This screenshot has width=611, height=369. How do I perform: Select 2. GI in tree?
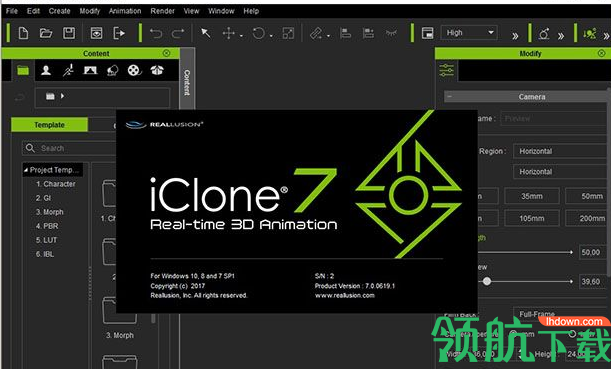(43, 198)
